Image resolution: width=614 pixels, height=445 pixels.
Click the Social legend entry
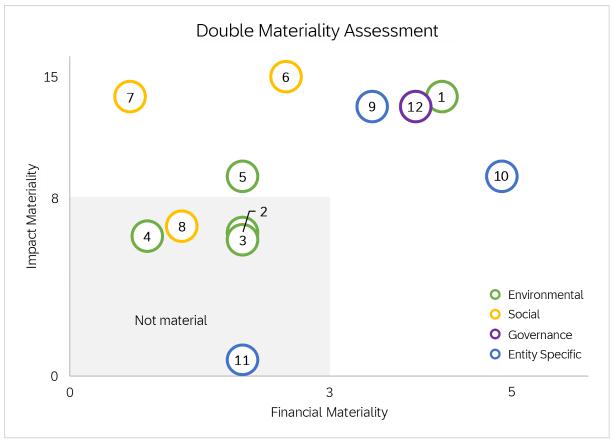click(x=523, y=314)
